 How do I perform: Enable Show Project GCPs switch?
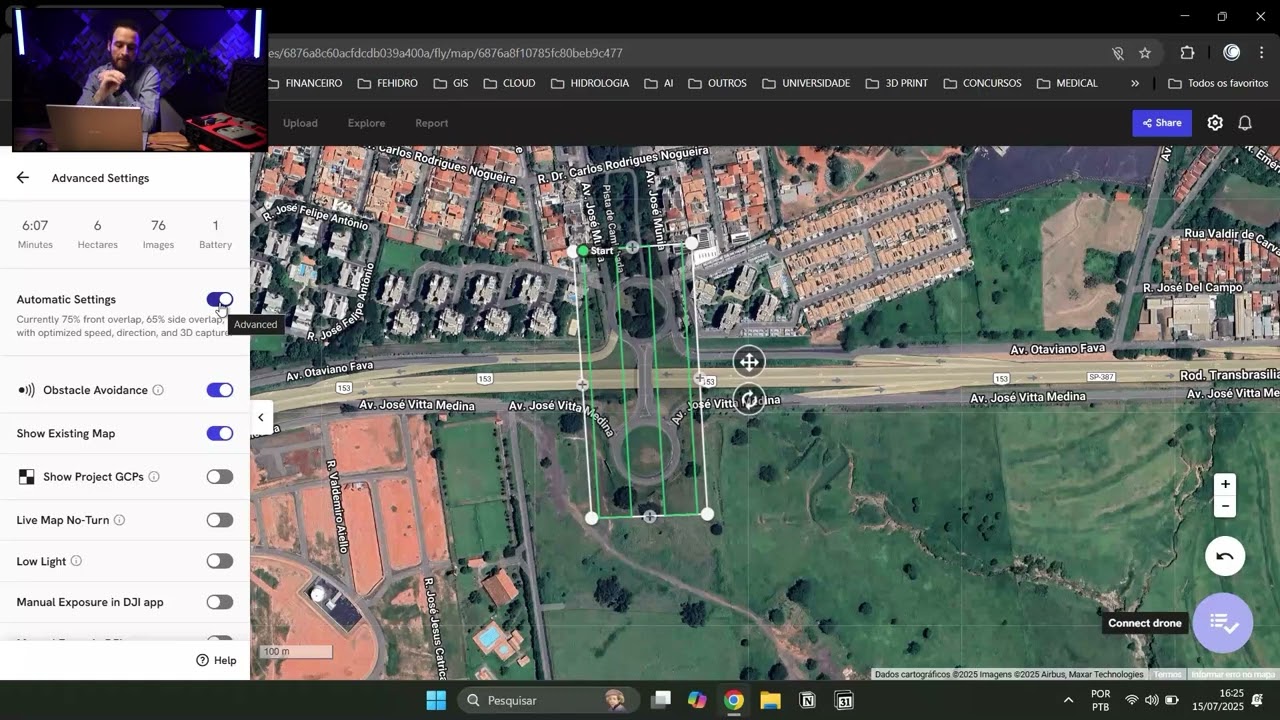pos(220,477)
